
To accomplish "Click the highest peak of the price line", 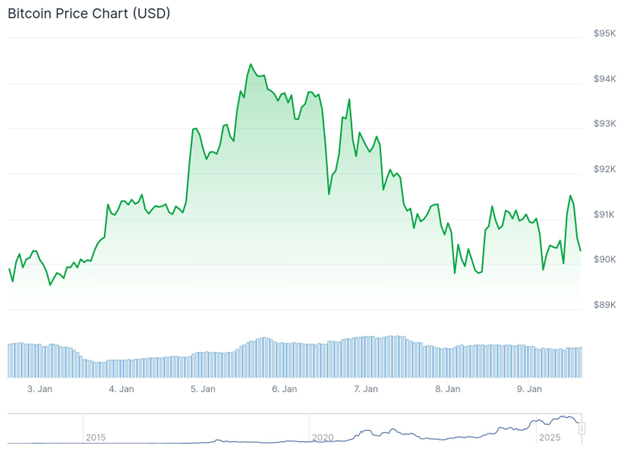I will (x=250, y=64).
